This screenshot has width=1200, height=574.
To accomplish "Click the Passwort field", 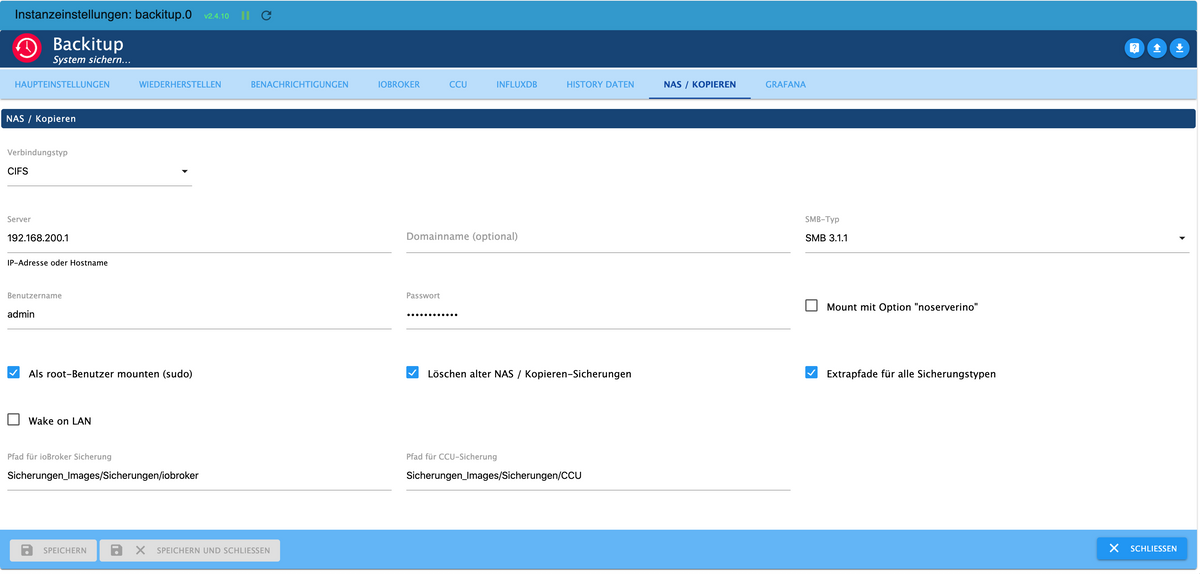I will coord(598,315).
